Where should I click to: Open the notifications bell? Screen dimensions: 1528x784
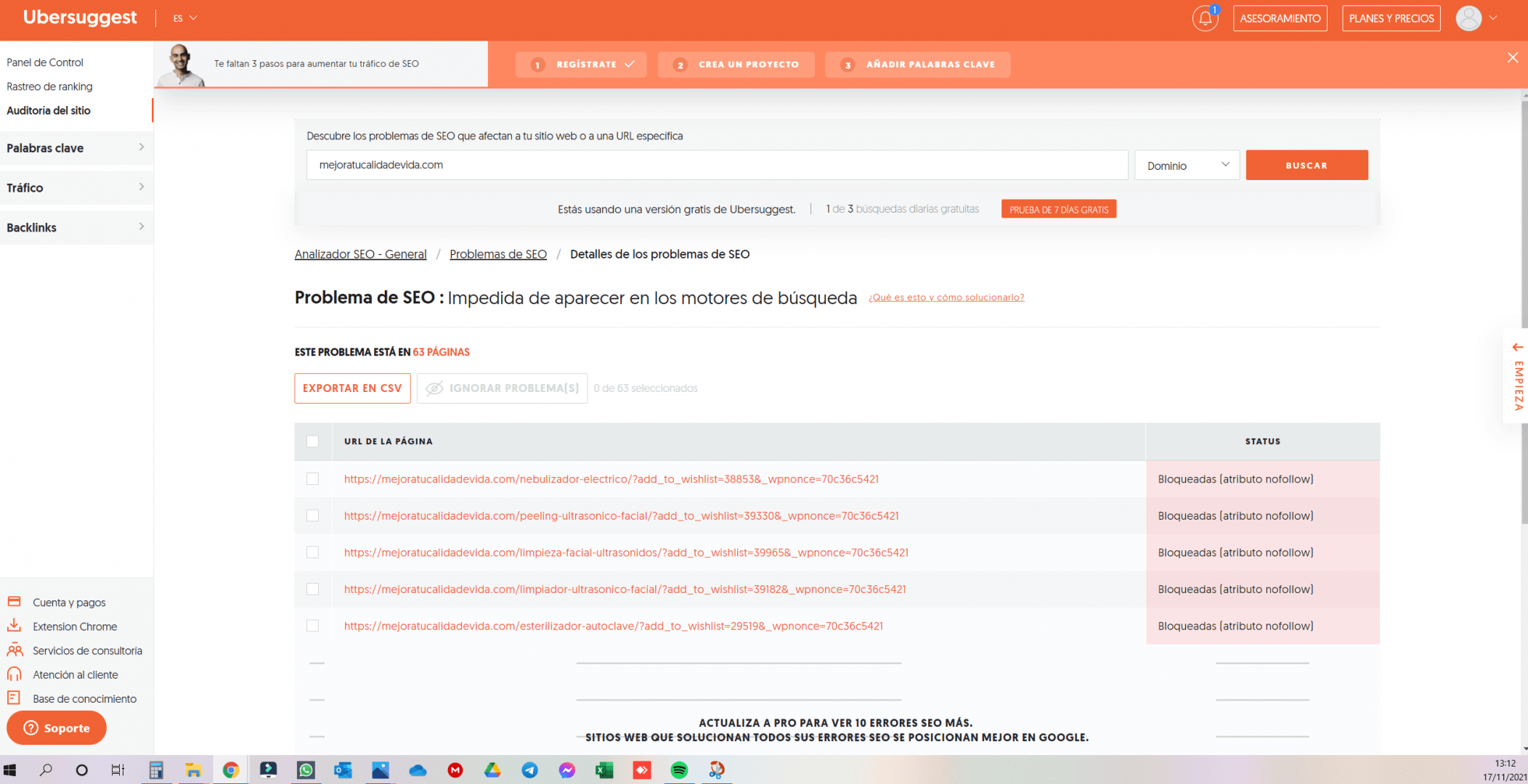tap(1205, 18)
